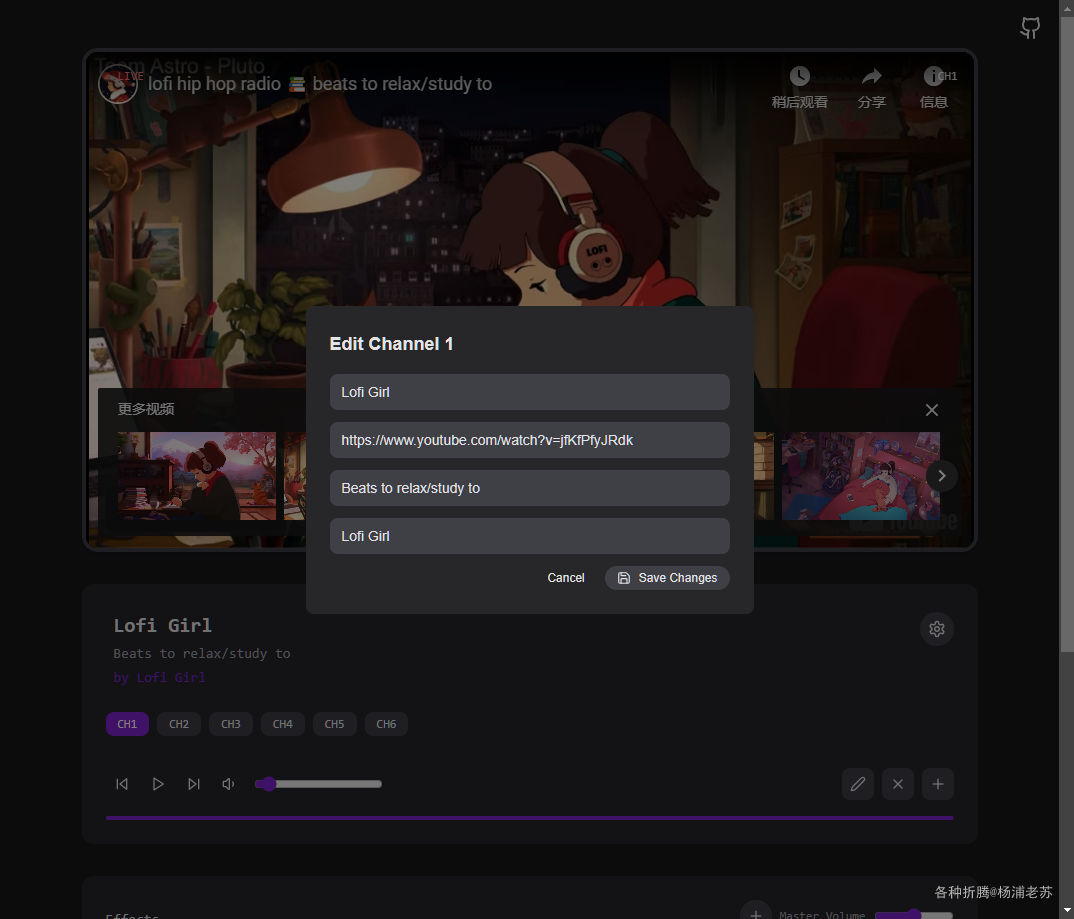Save Changes to channel 1

coord(667,577)
